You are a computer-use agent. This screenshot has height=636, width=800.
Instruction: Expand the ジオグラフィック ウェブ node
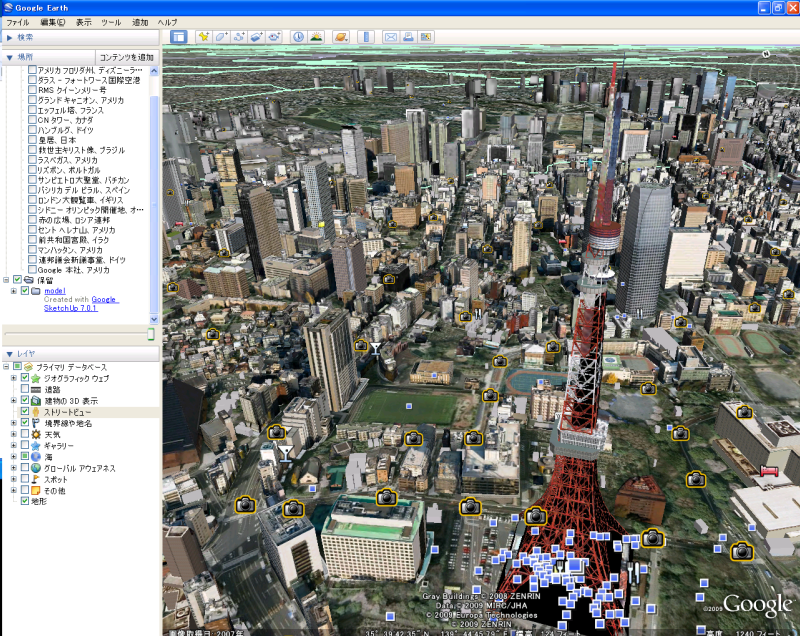(14, 378)
